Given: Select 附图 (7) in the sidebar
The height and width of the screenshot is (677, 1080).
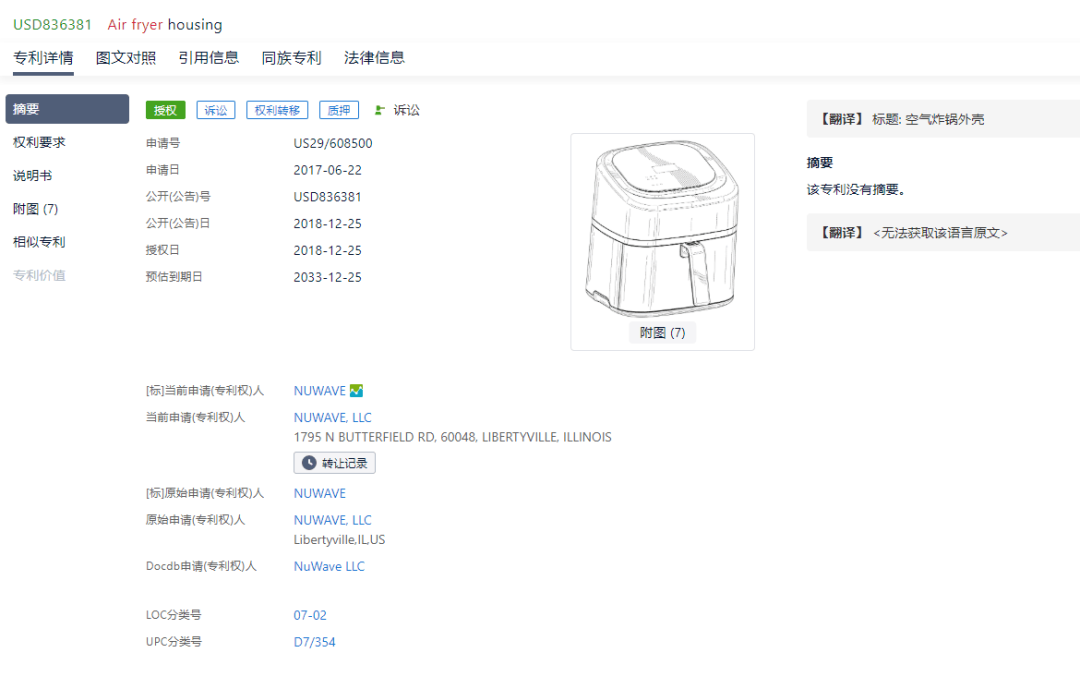Looking at the screenshot, I should (36, 209).
